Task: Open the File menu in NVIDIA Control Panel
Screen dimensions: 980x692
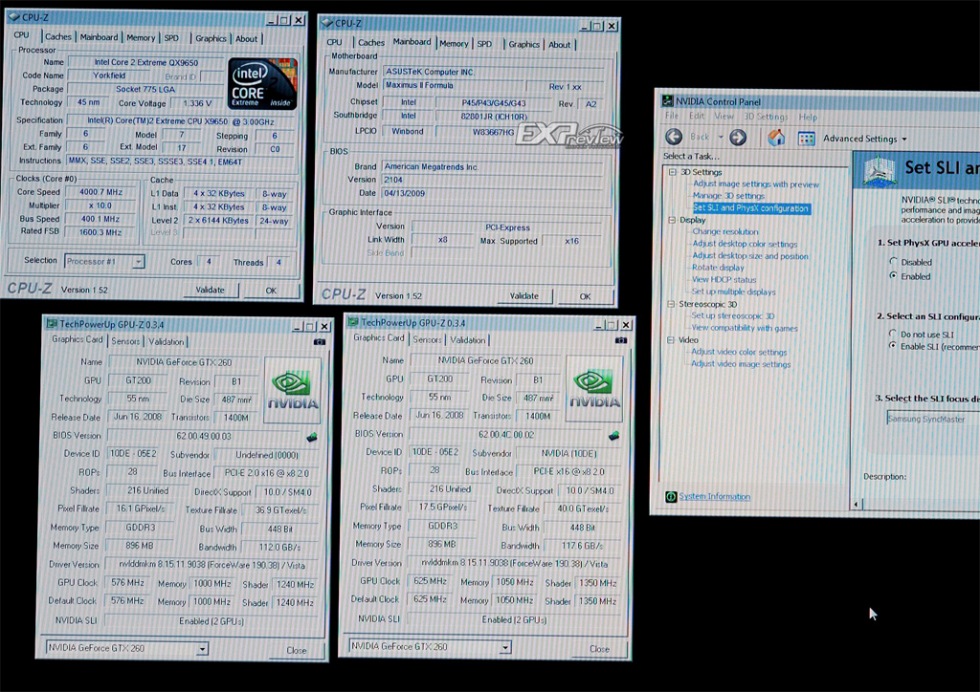Action: [x=672, y=116]
